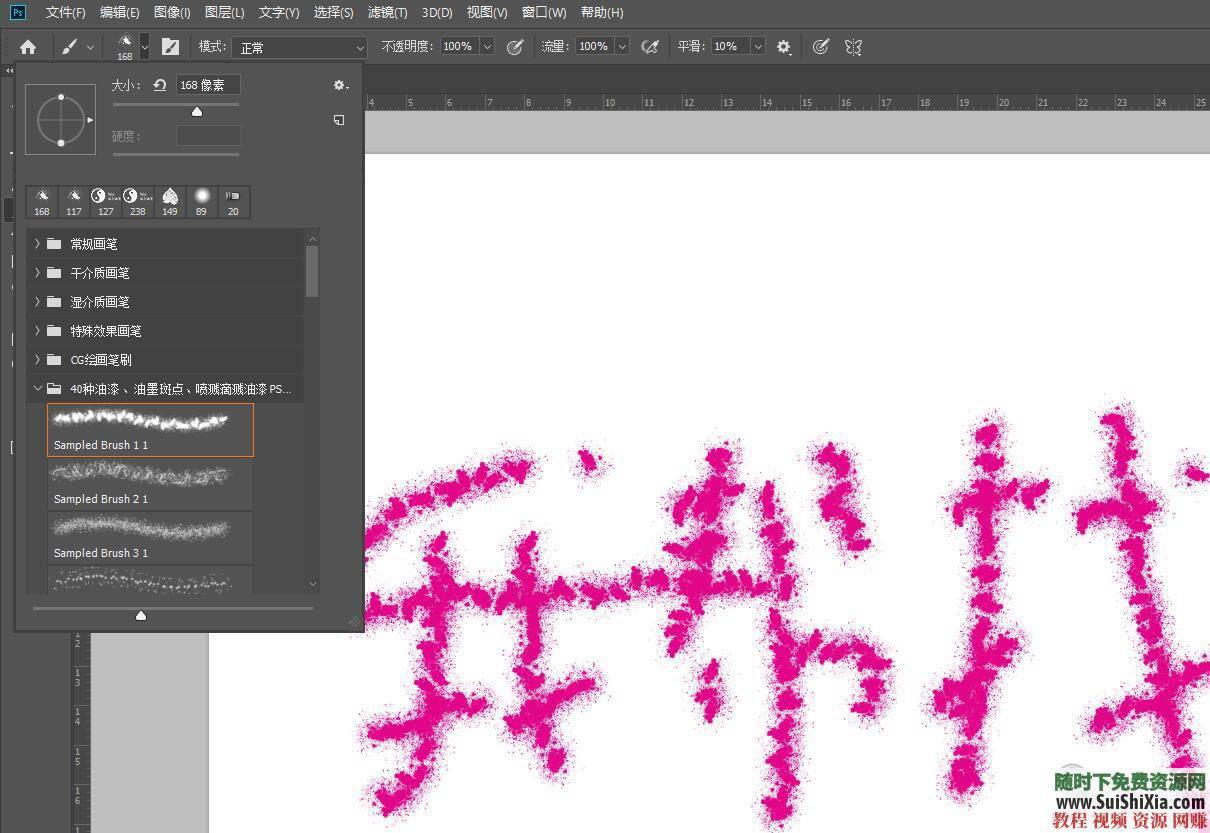Enable airbrush-style build-up icon
The width and height of the screenshot is (1210, 833).
[650, 47]
